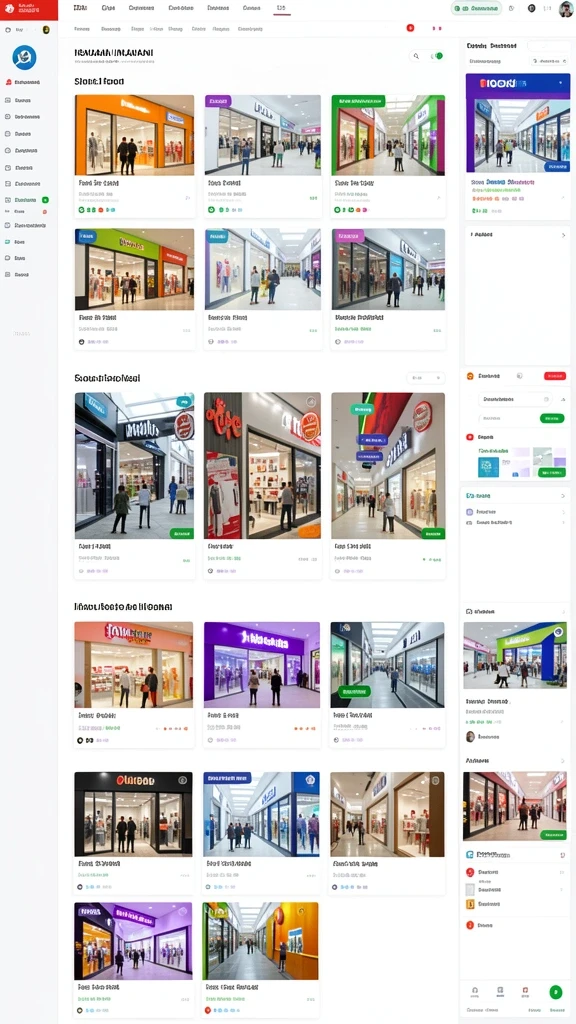576x1024 pixels.
Task: Open the dropdown at top of right panel
Action: (x=549, y=61)
